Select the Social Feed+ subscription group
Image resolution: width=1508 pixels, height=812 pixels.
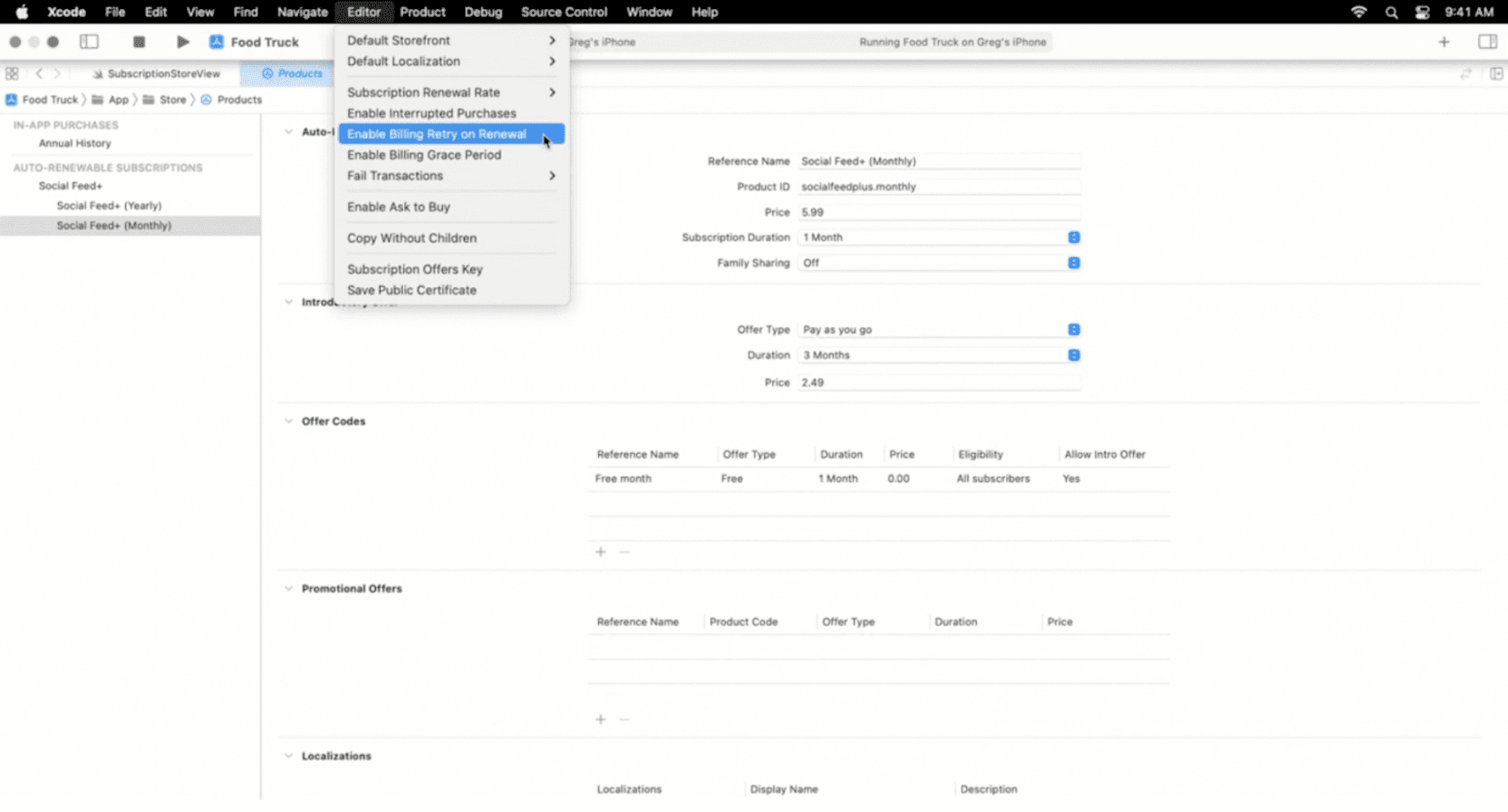tap(71, 186)
